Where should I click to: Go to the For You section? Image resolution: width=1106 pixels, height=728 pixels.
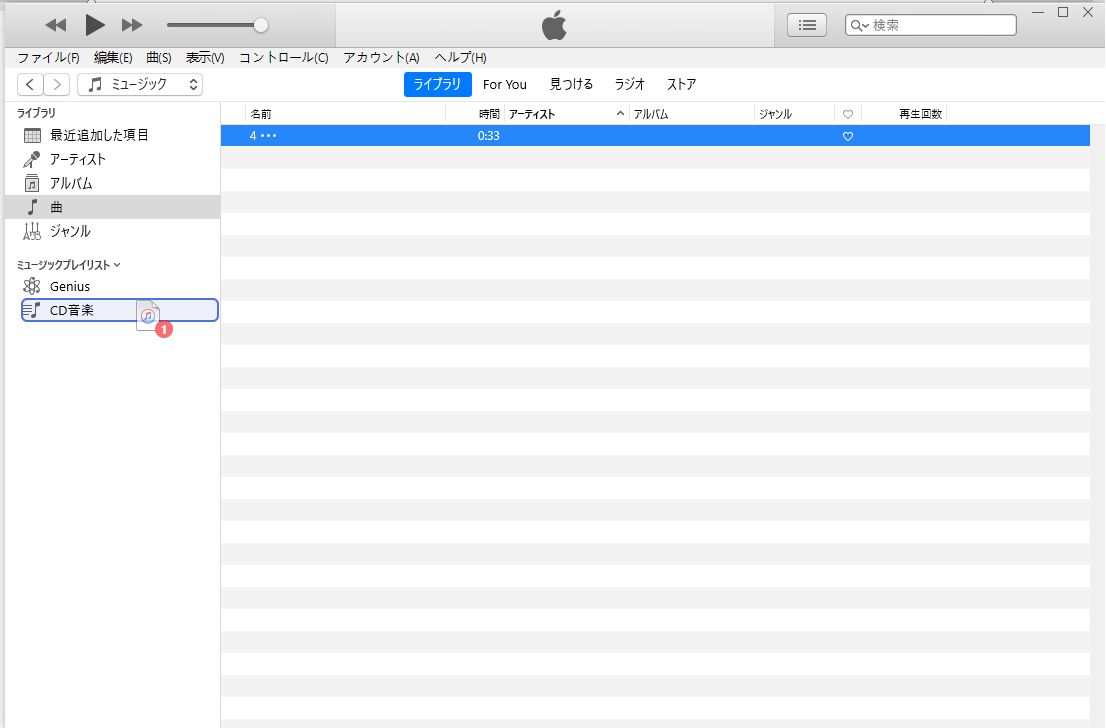pyautogui.click(x=505, y=84)
